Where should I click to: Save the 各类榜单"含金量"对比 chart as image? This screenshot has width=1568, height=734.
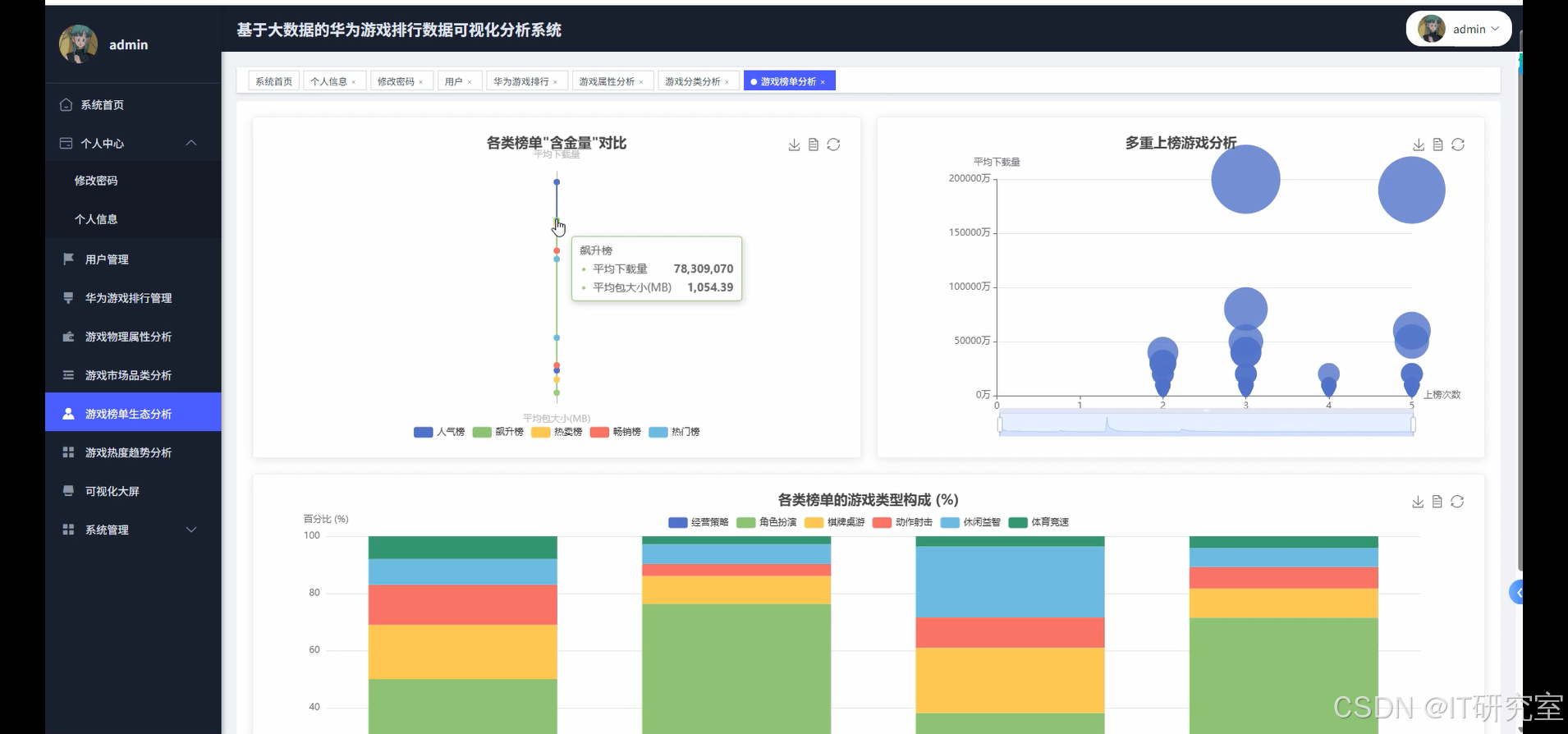[794, 145]
